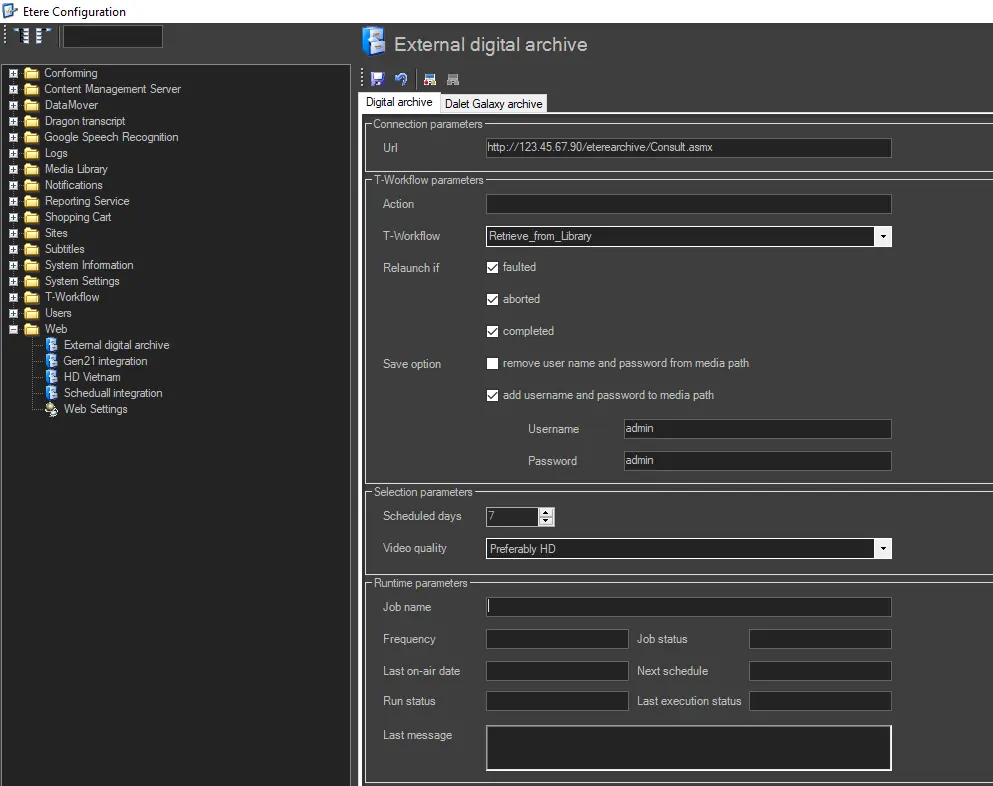Click into the Url input field

(688, 147)
